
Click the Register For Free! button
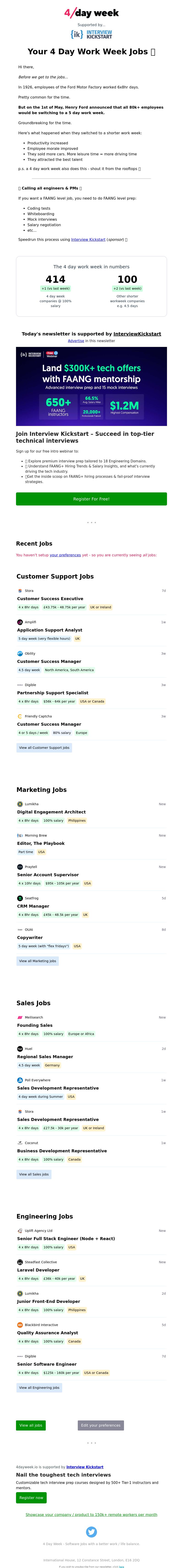tap(91, 499)
